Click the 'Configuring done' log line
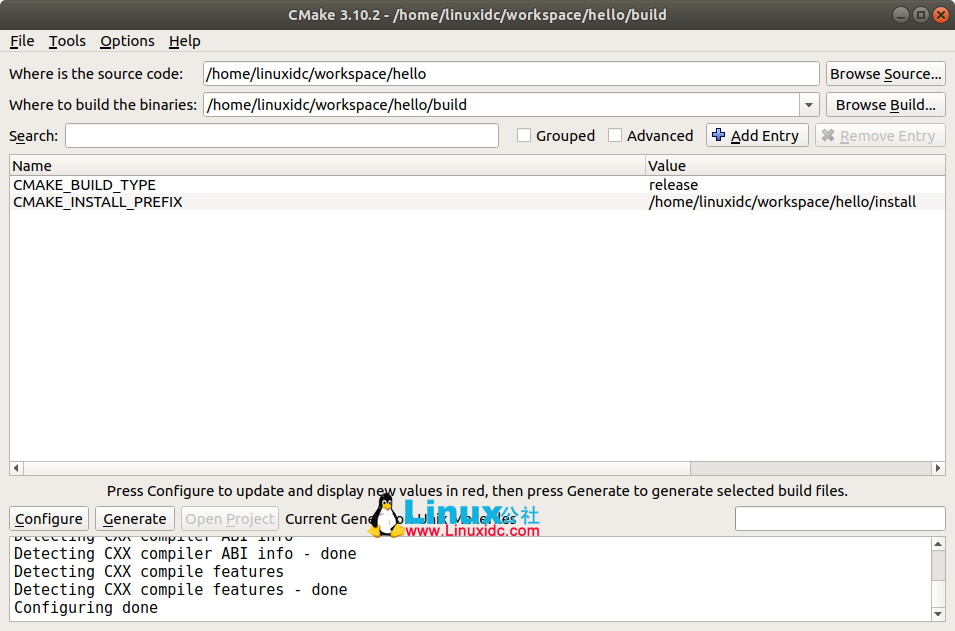The image size is (955, 631). coord(86,608)
